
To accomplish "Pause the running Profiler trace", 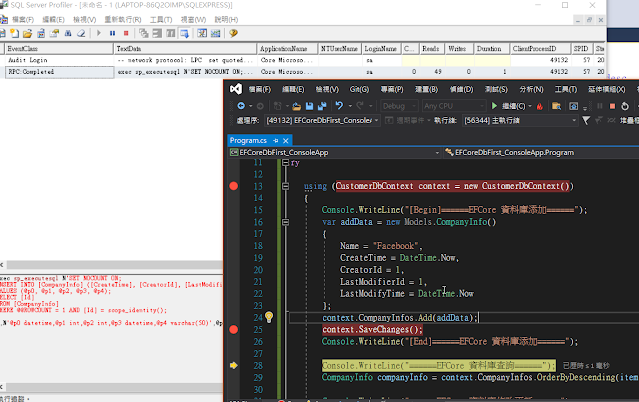I will [112, 33].
